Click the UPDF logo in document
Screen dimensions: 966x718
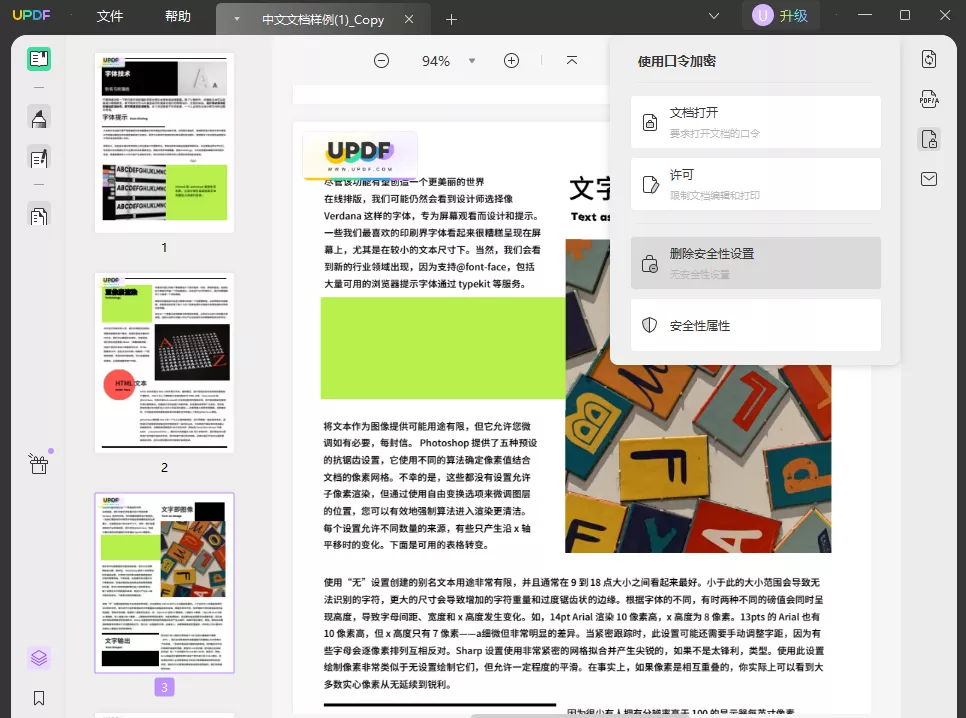360,155
